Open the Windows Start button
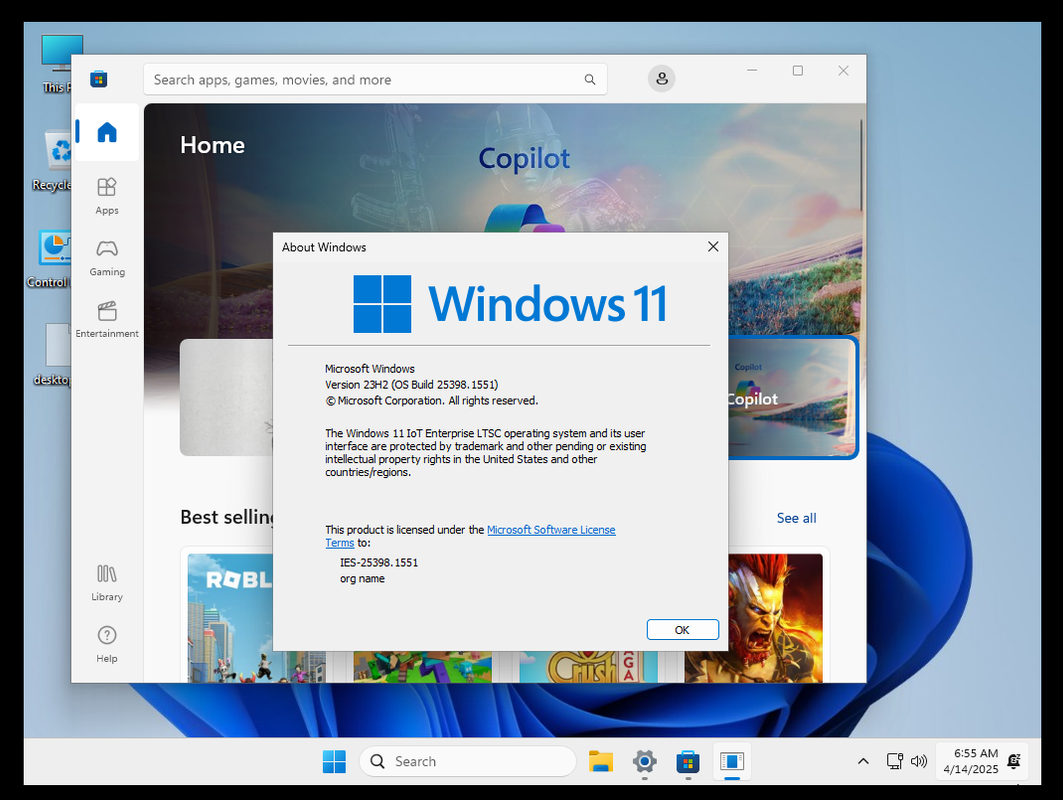Image resolution: width=1063 pixels, height=800 pixels. coord(334,761)
